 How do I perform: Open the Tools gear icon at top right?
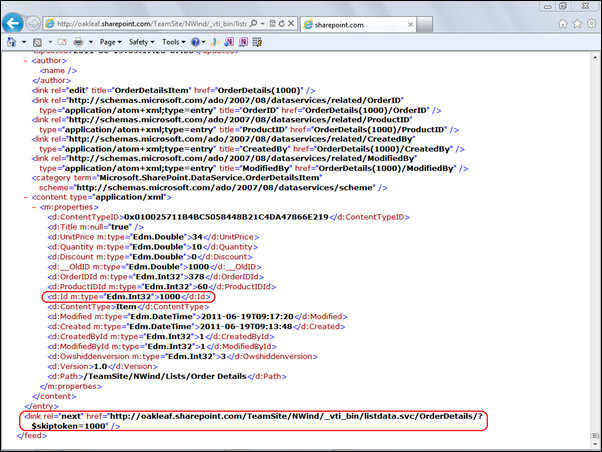pyautogui.click(x=592, y=23)
